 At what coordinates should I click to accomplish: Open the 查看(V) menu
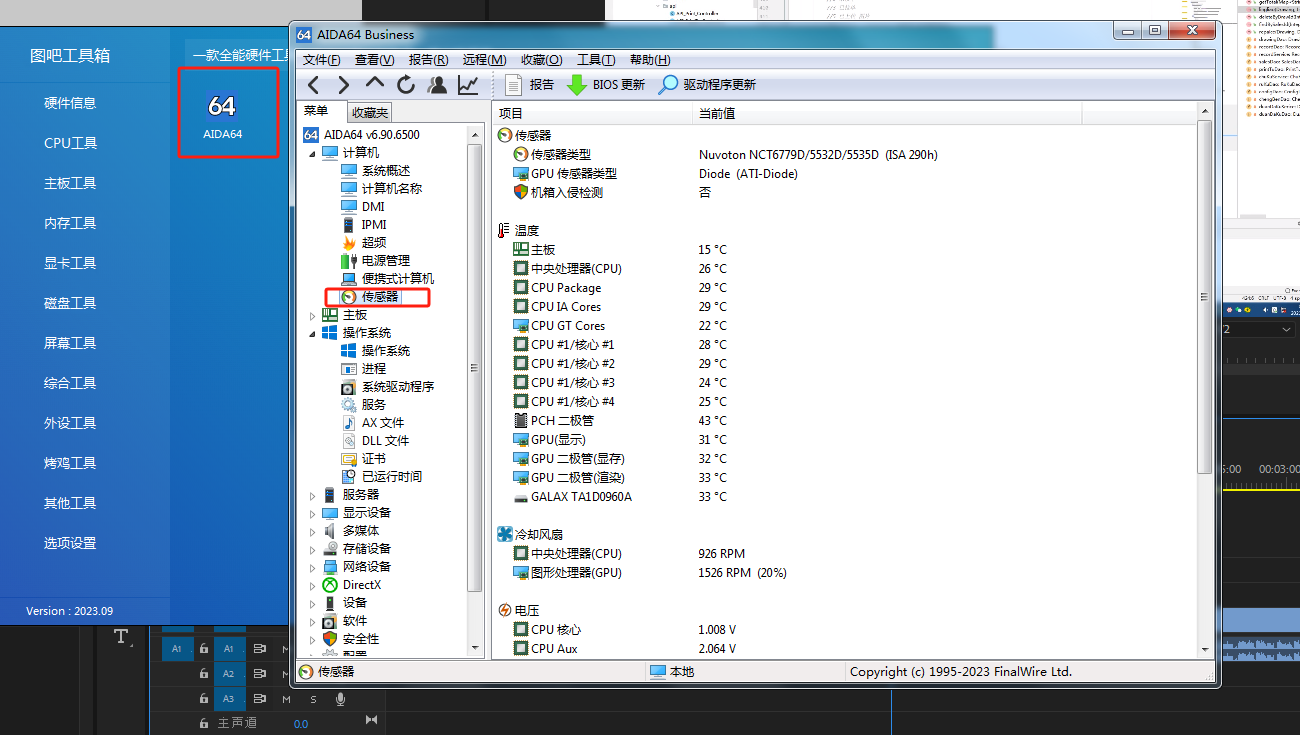(x=374, y=60)
